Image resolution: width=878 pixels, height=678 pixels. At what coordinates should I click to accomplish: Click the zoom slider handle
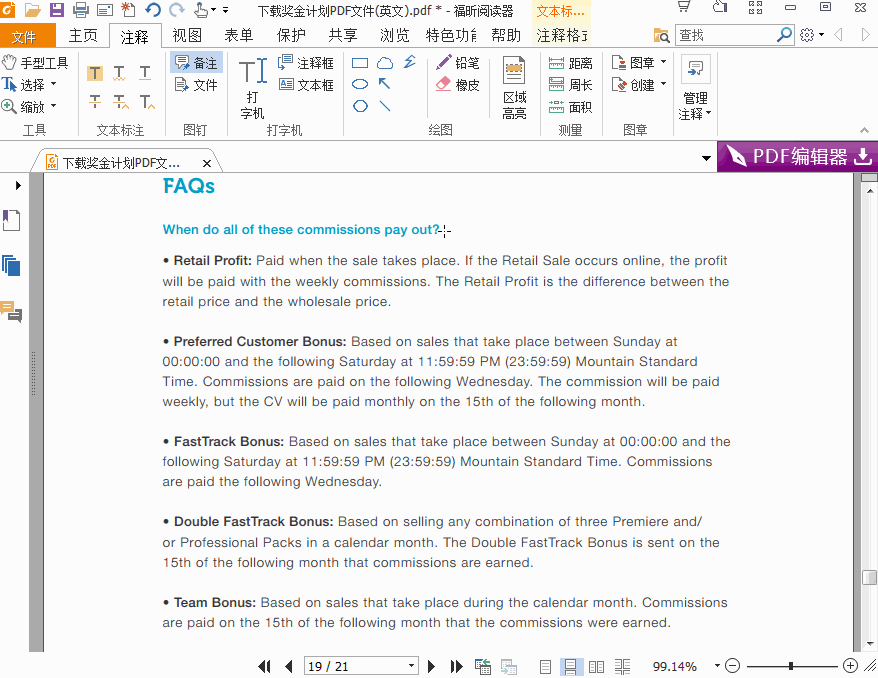(x=791, y=666)
